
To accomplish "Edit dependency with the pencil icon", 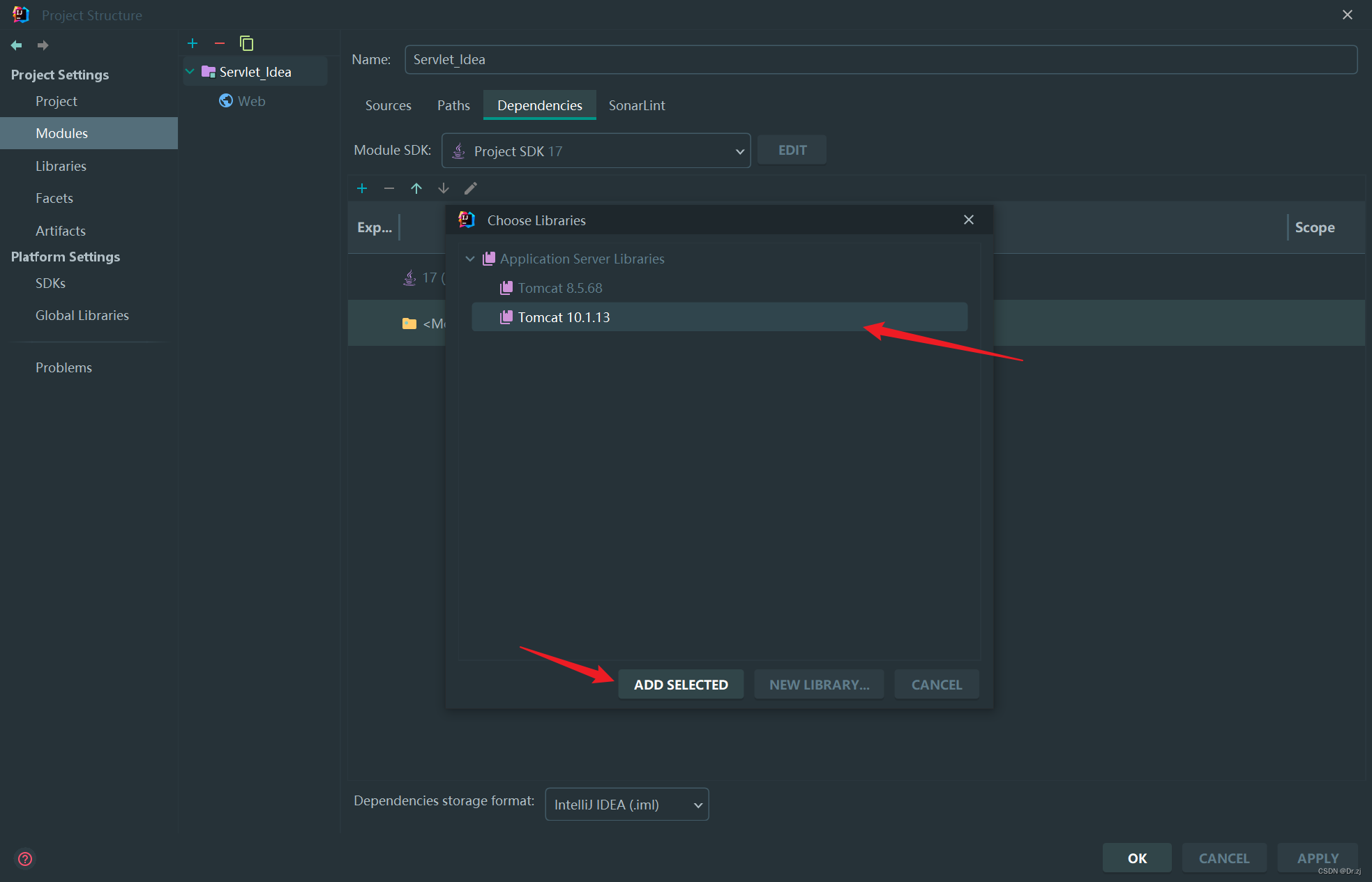I will click(x=471, y=188).
